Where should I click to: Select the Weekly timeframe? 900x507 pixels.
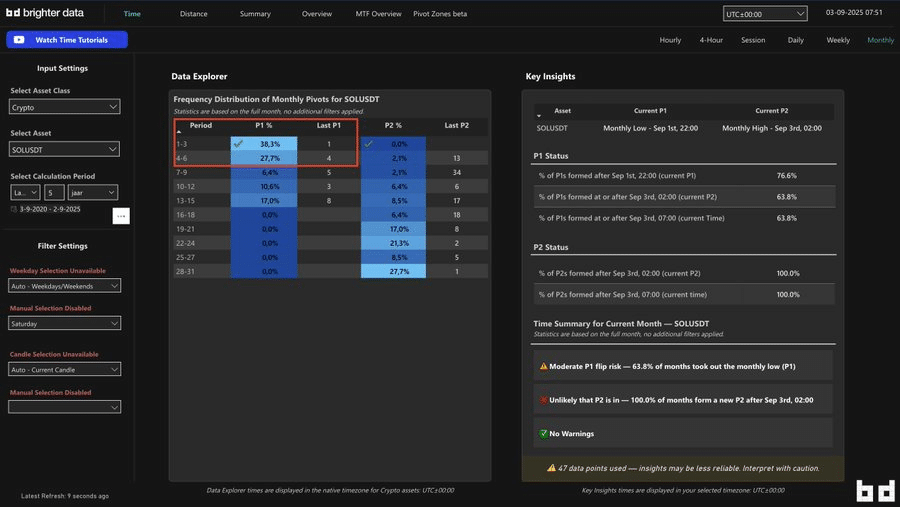838,40
